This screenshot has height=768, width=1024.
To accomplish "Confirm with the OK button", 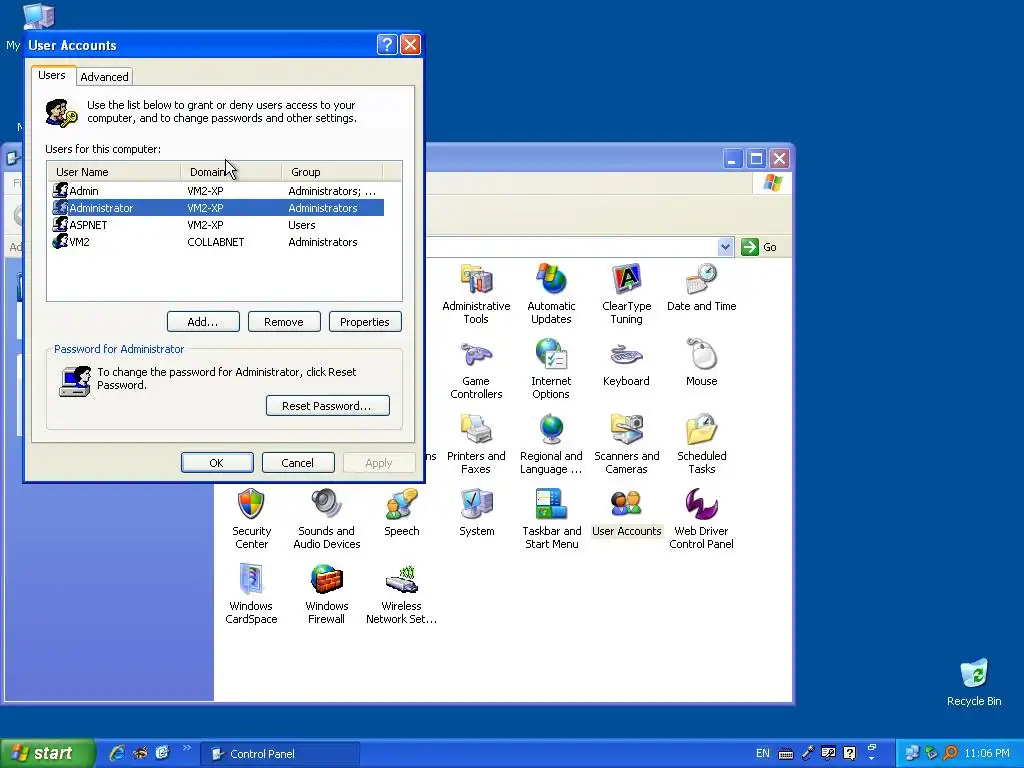I will tap(217, 463).
